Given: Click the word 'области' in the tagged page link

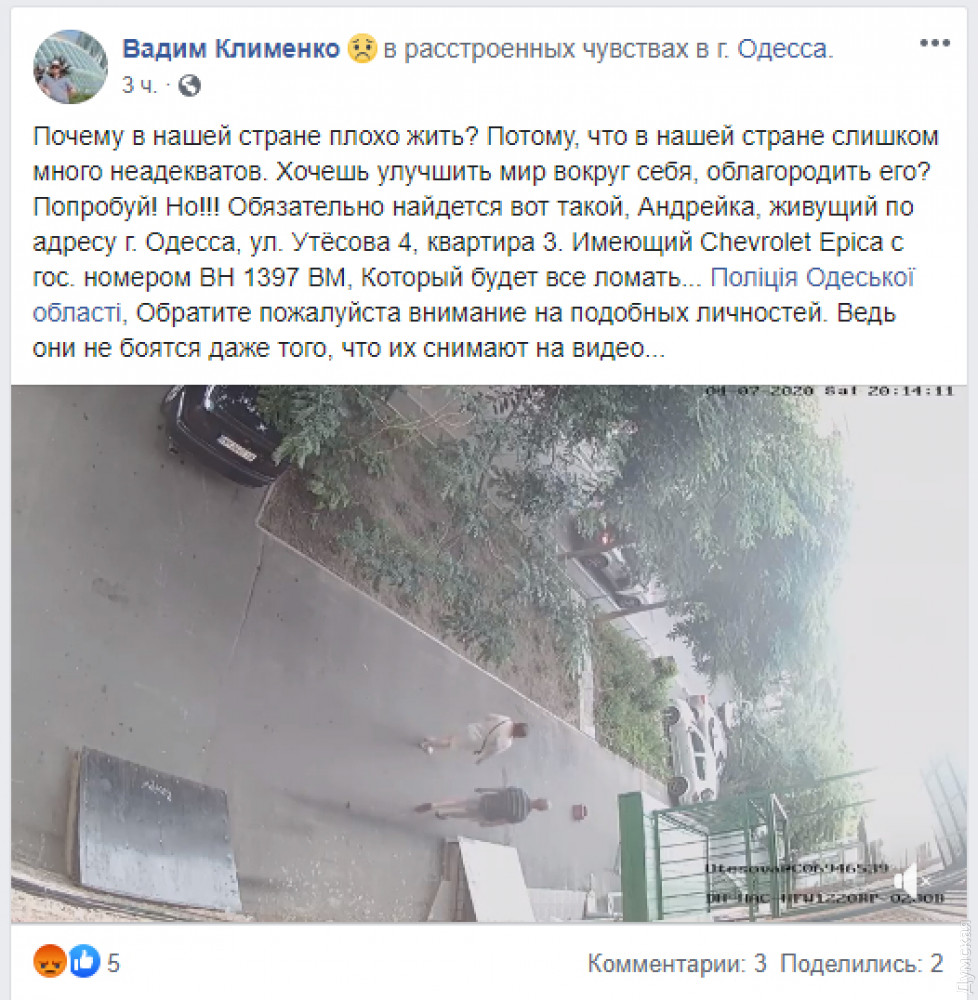Looking at the screenshot, I should (x=77, y=313).
